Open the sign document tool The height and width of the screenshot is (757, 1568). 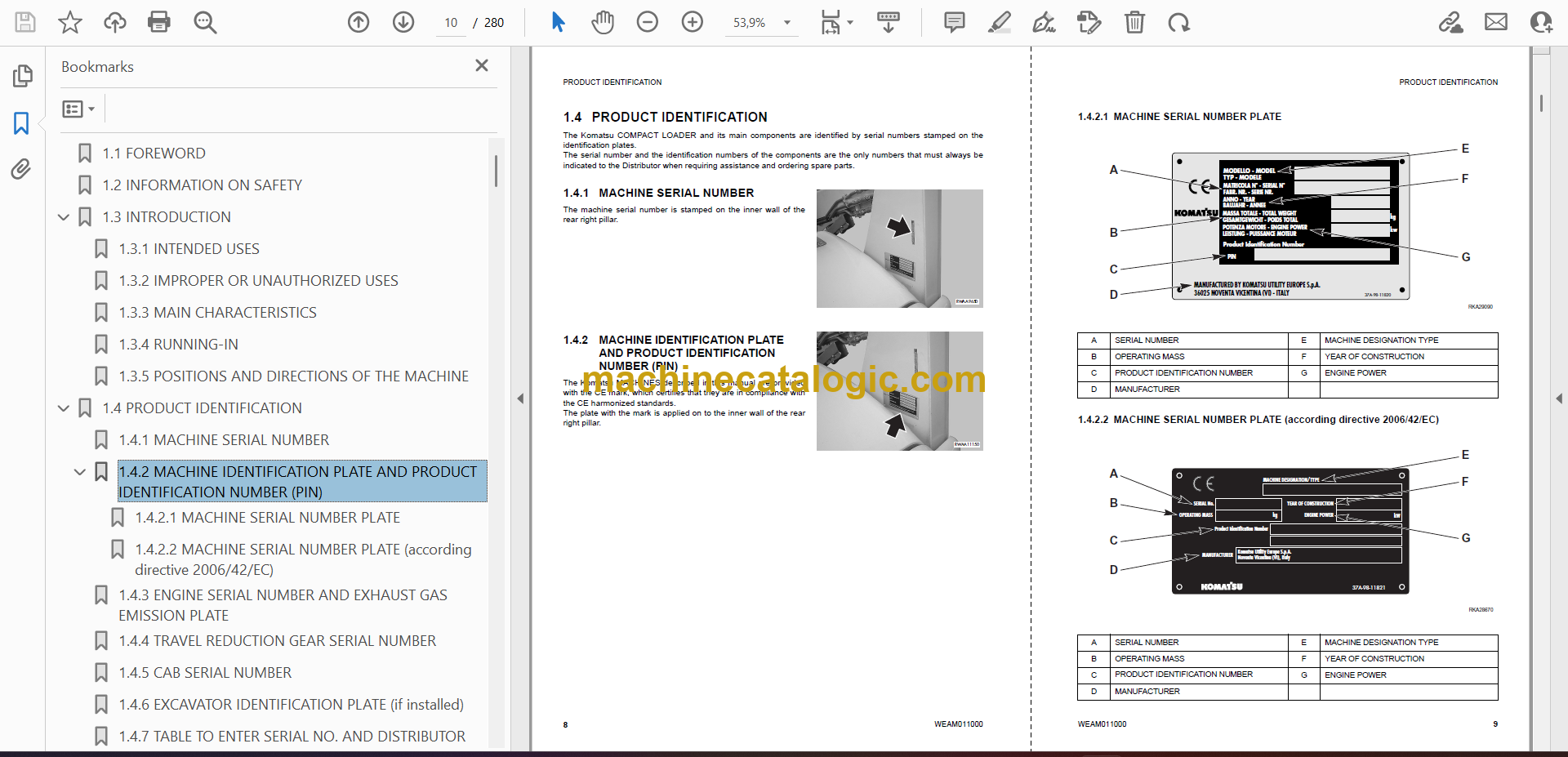pos(1044,22)
